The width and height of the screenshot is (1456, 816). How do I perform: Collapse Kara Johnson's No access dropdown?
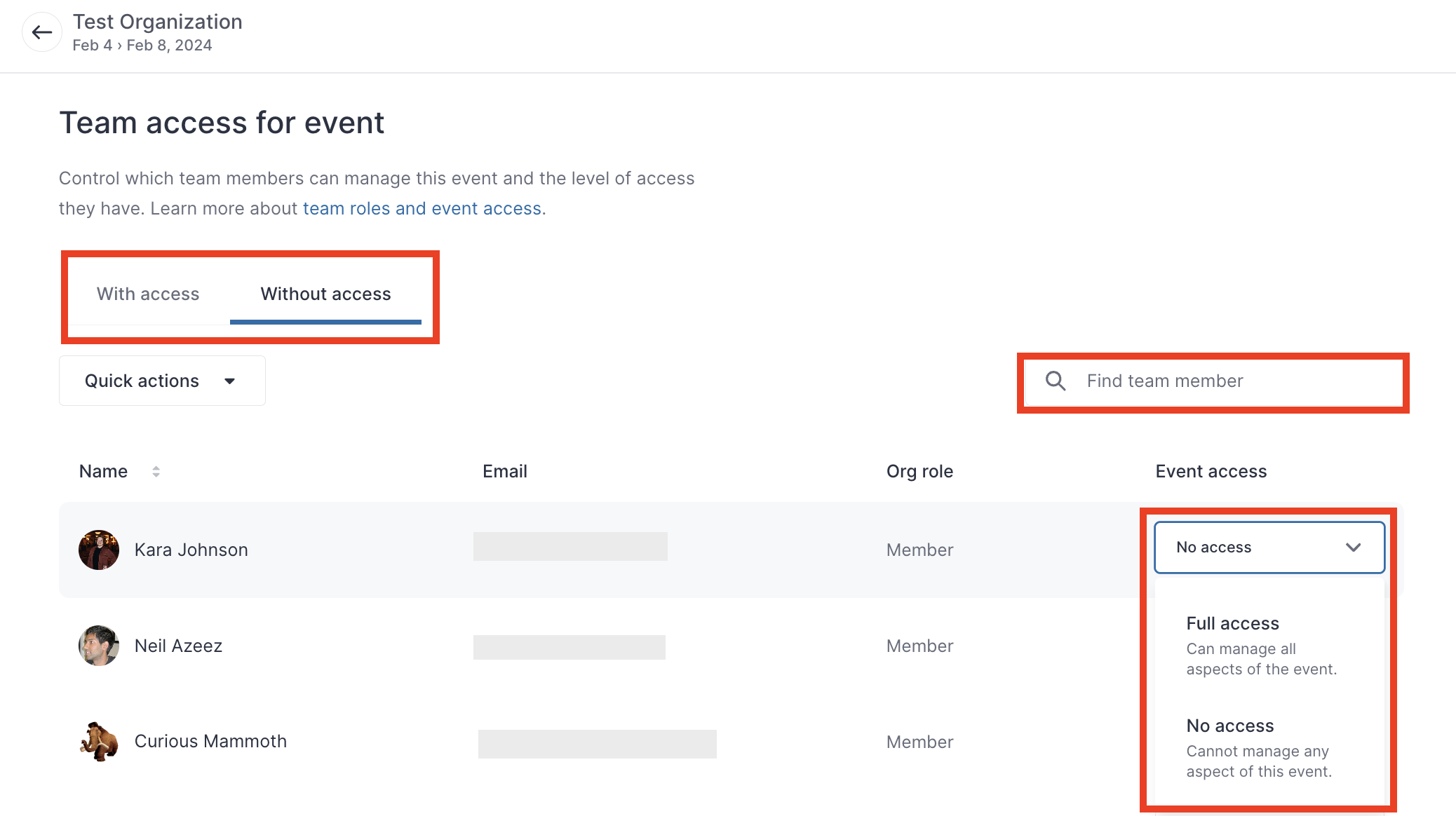pos(1269,548)
